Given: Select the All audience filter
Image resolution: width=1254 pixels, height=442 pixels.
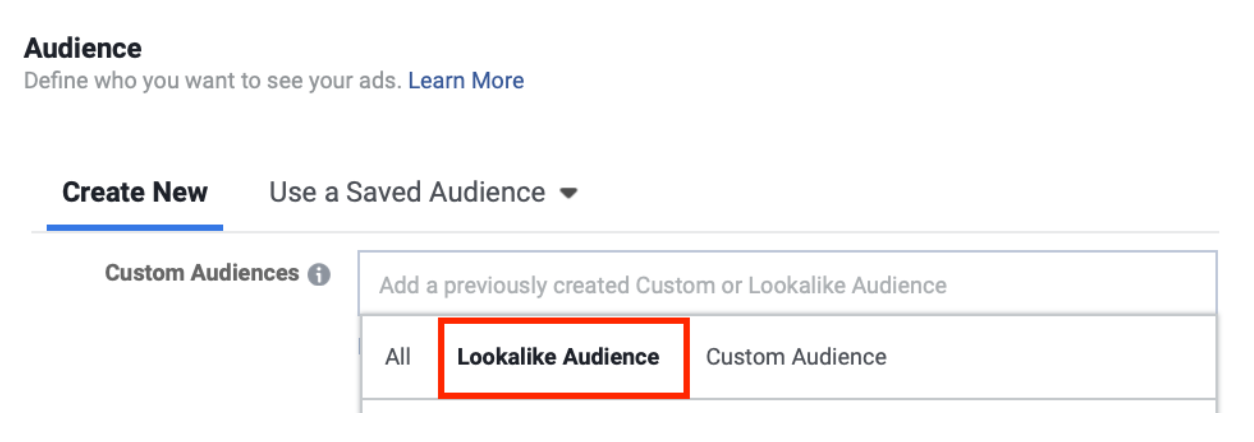Looking at the screenshot, I should (x=398, y=357).
